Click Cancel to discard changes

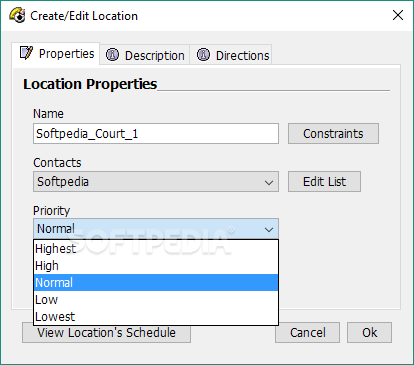[307, 333]
